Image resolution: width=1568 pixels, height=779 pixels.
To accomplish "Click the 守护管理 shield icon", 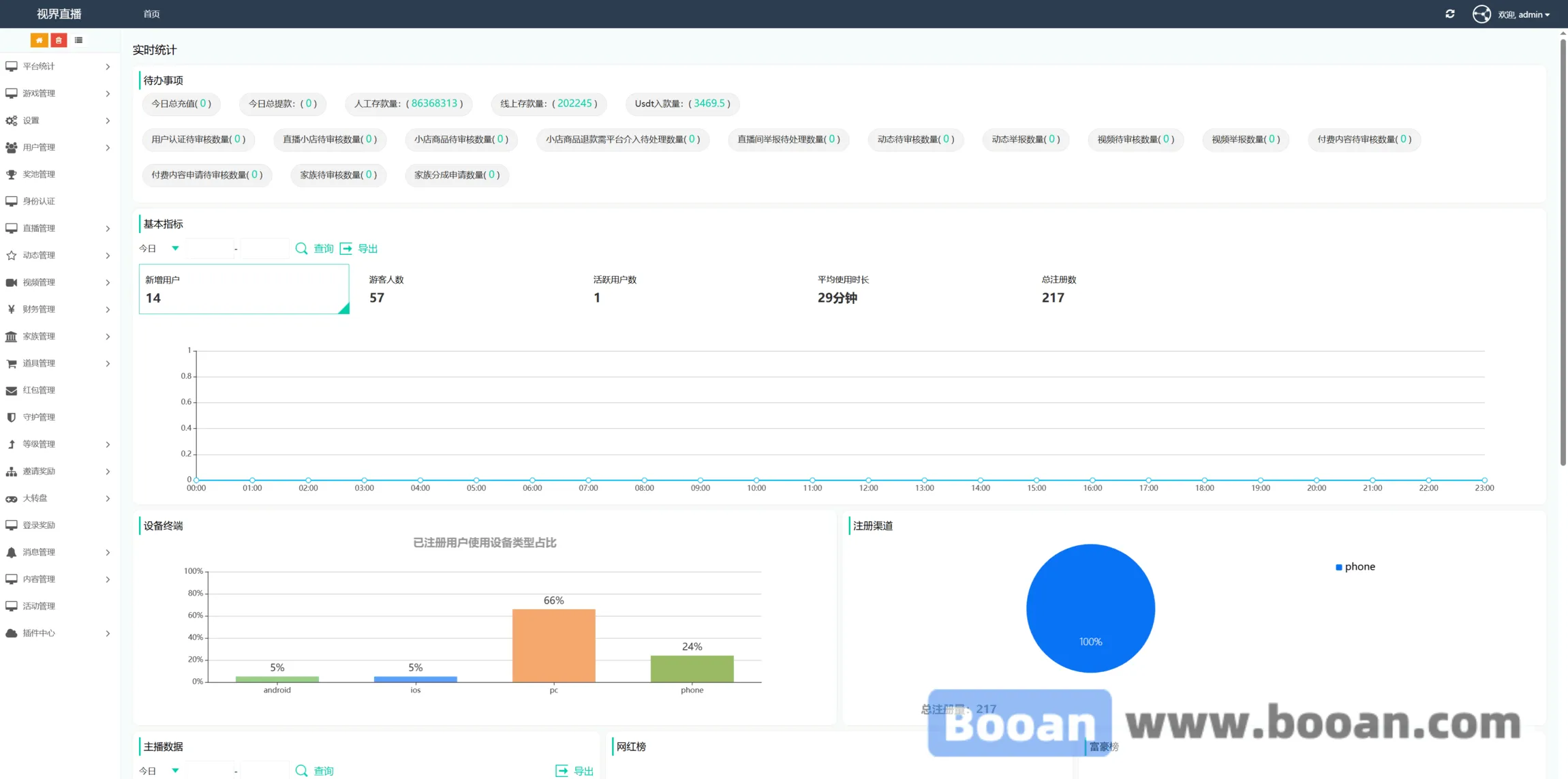I will (12, 417).
